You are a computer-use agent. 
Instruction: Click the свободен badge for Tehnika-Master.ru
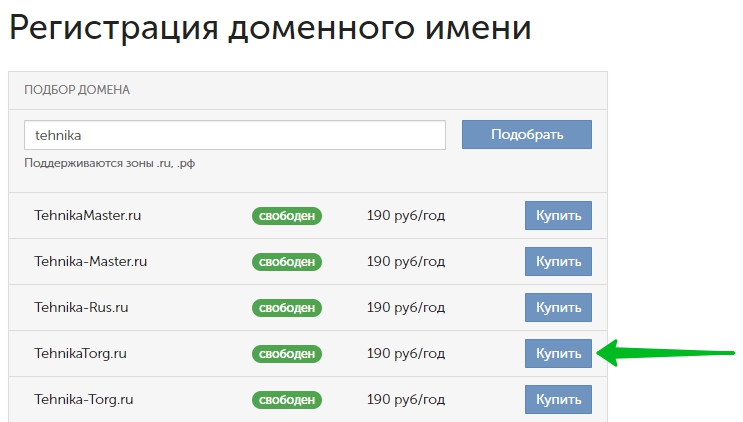[287, 261]
